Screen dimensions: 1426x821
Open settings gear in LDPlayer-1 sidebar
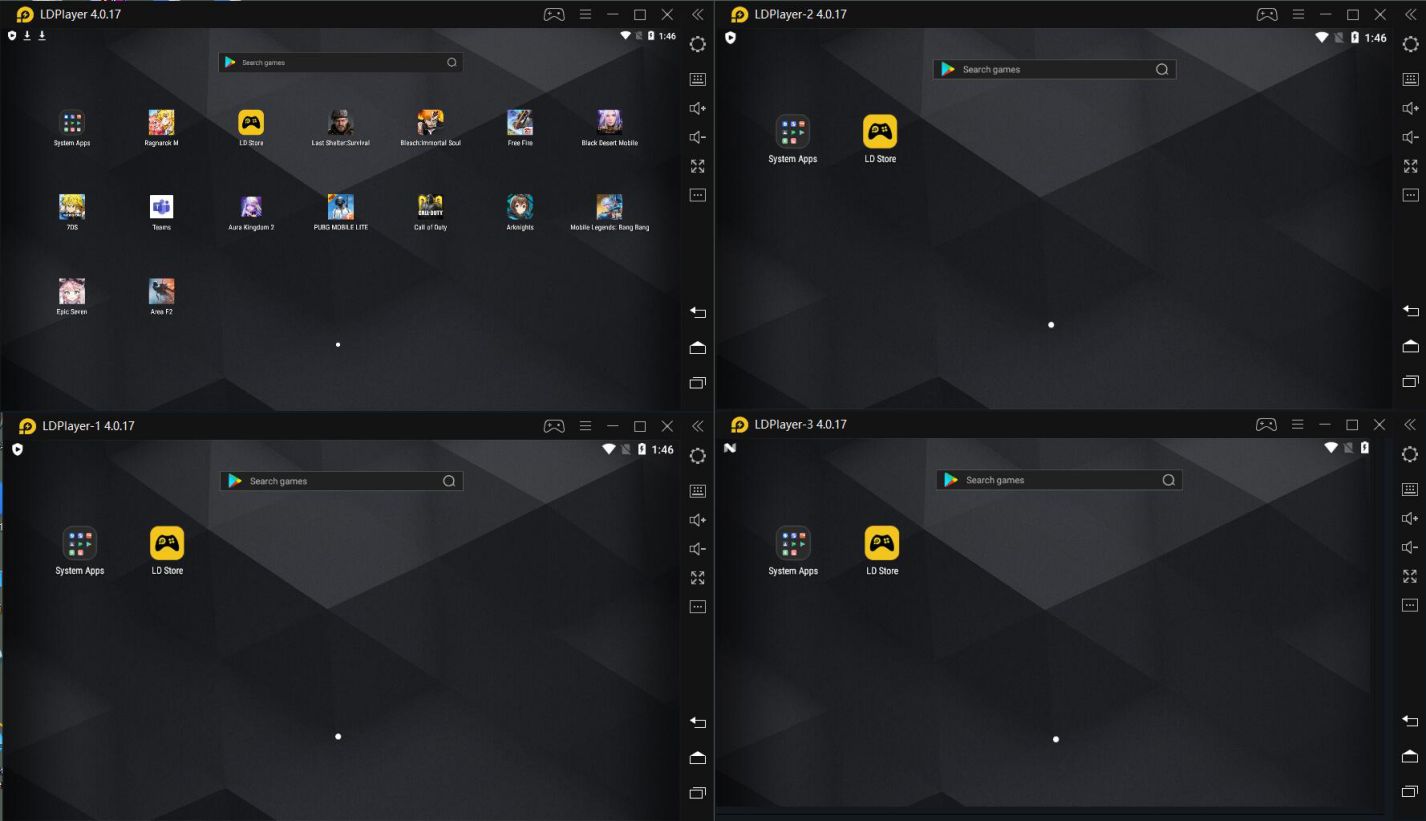698,456
